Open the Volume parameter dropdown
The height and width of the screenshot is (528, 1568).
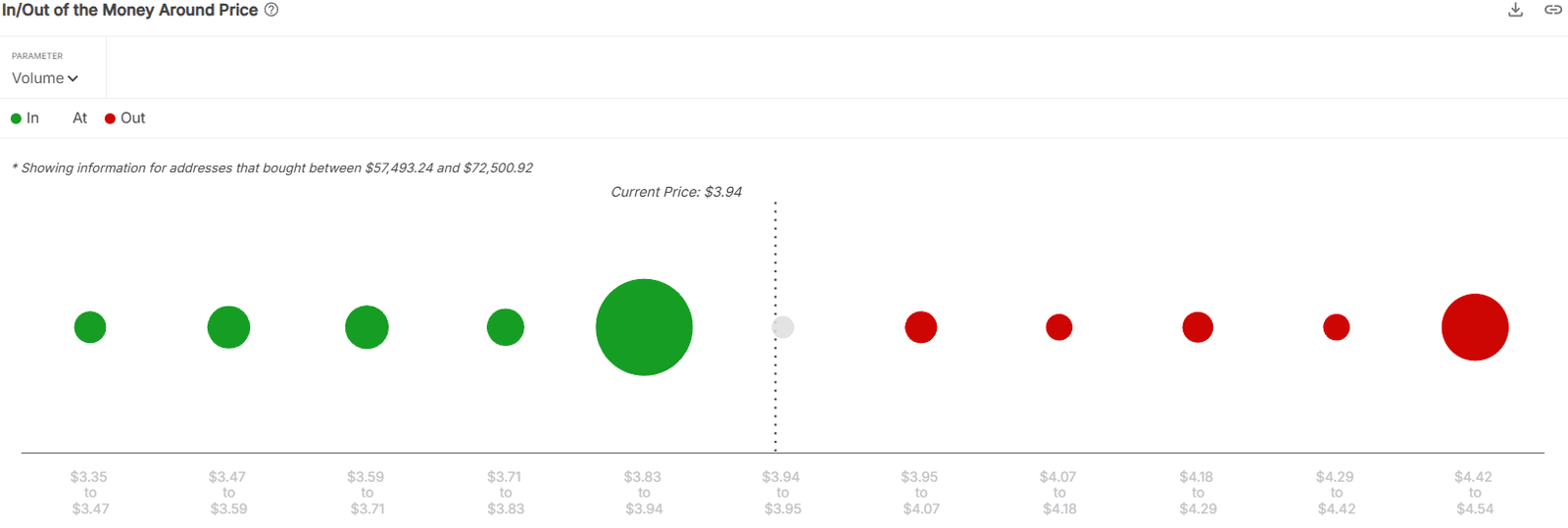[45, 78]
